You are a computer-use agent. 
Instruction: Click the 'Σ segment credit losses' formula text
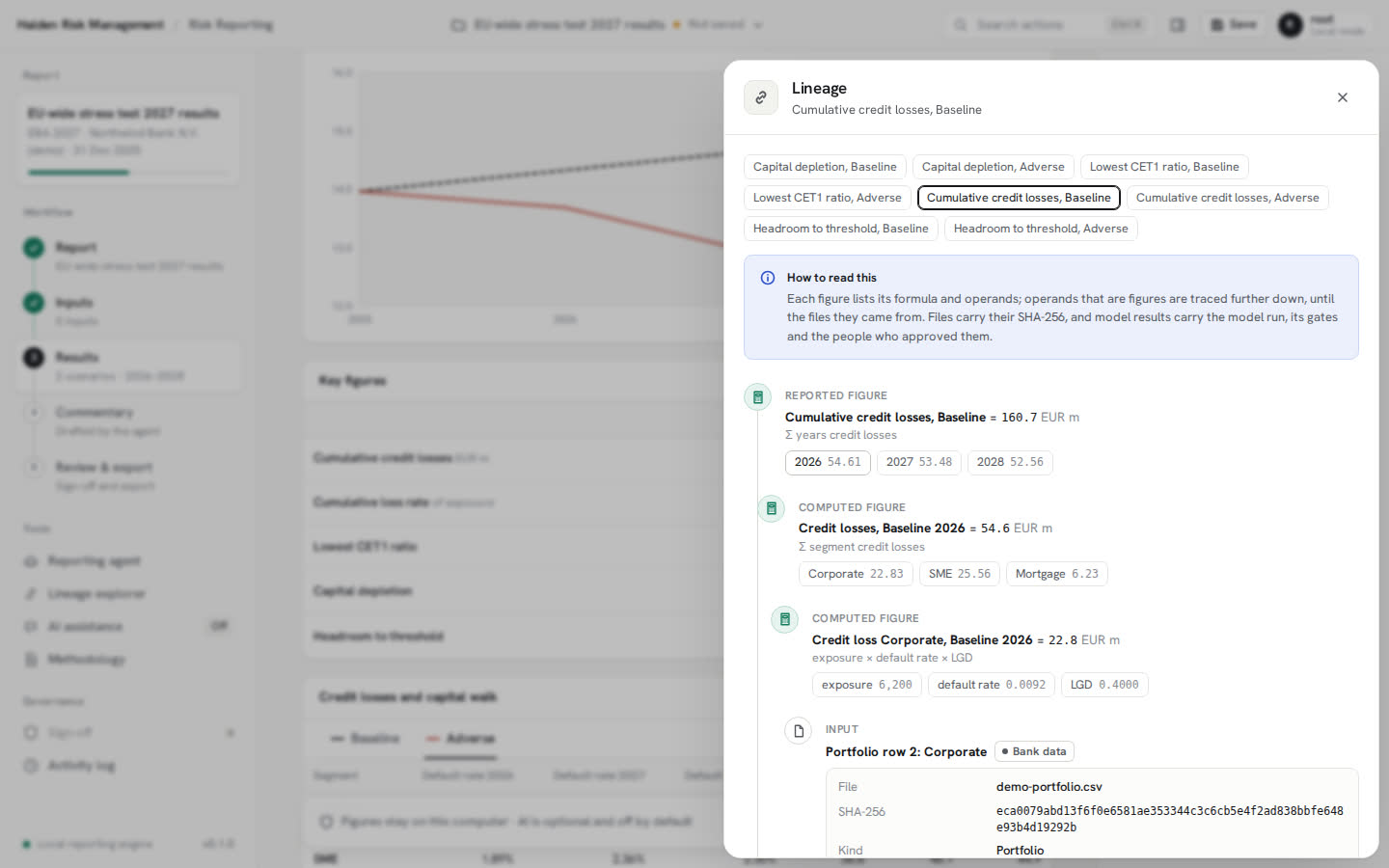861,547
